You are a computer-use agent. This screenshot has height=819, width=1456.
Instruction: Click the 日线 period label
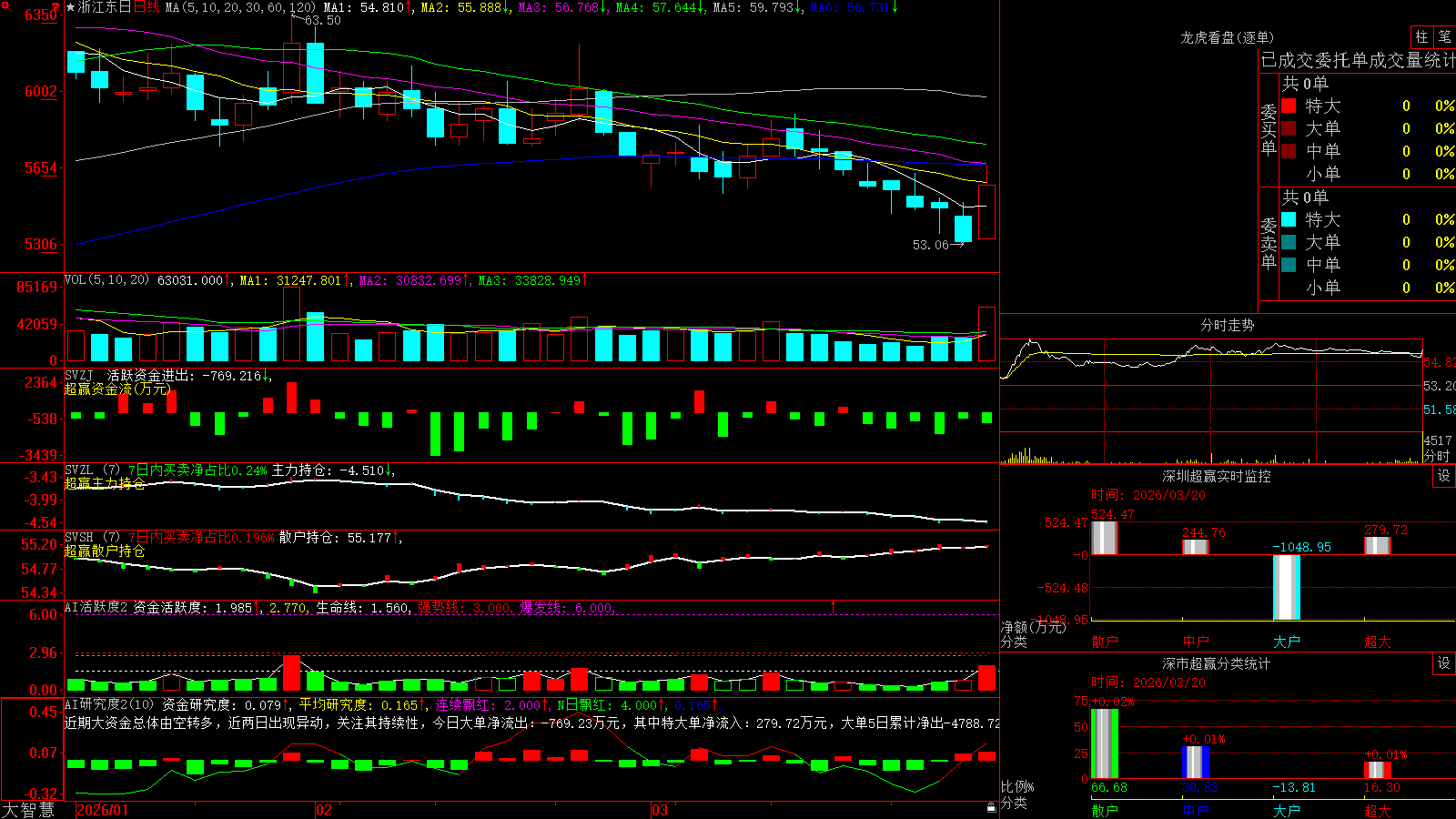tap(147, 7)
